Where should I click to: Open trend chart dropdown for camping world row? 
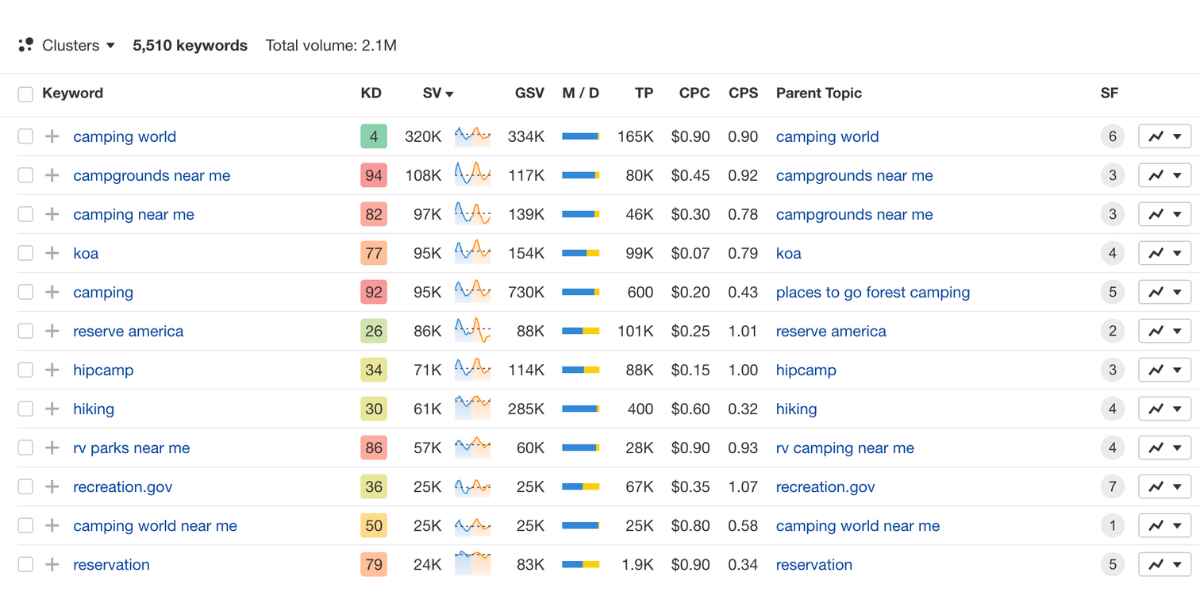[1165, 137]
